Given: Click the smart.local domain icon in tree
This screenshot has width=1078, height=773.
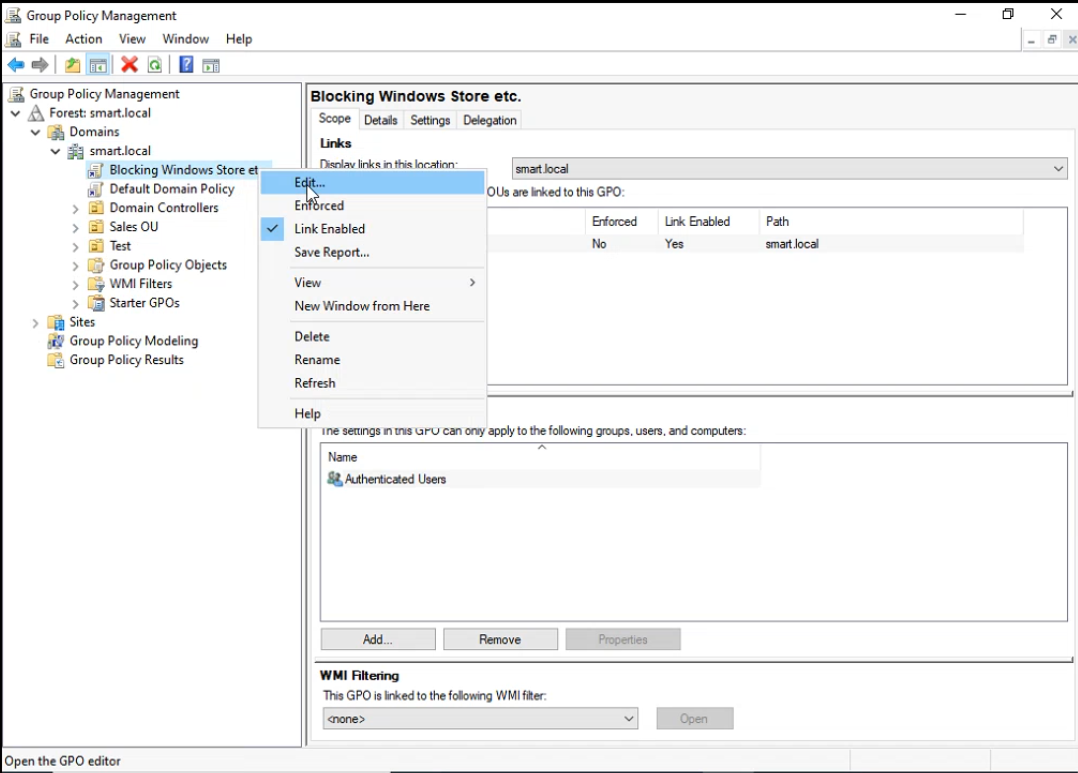Looking at the screenshot, I should point(76,151).
